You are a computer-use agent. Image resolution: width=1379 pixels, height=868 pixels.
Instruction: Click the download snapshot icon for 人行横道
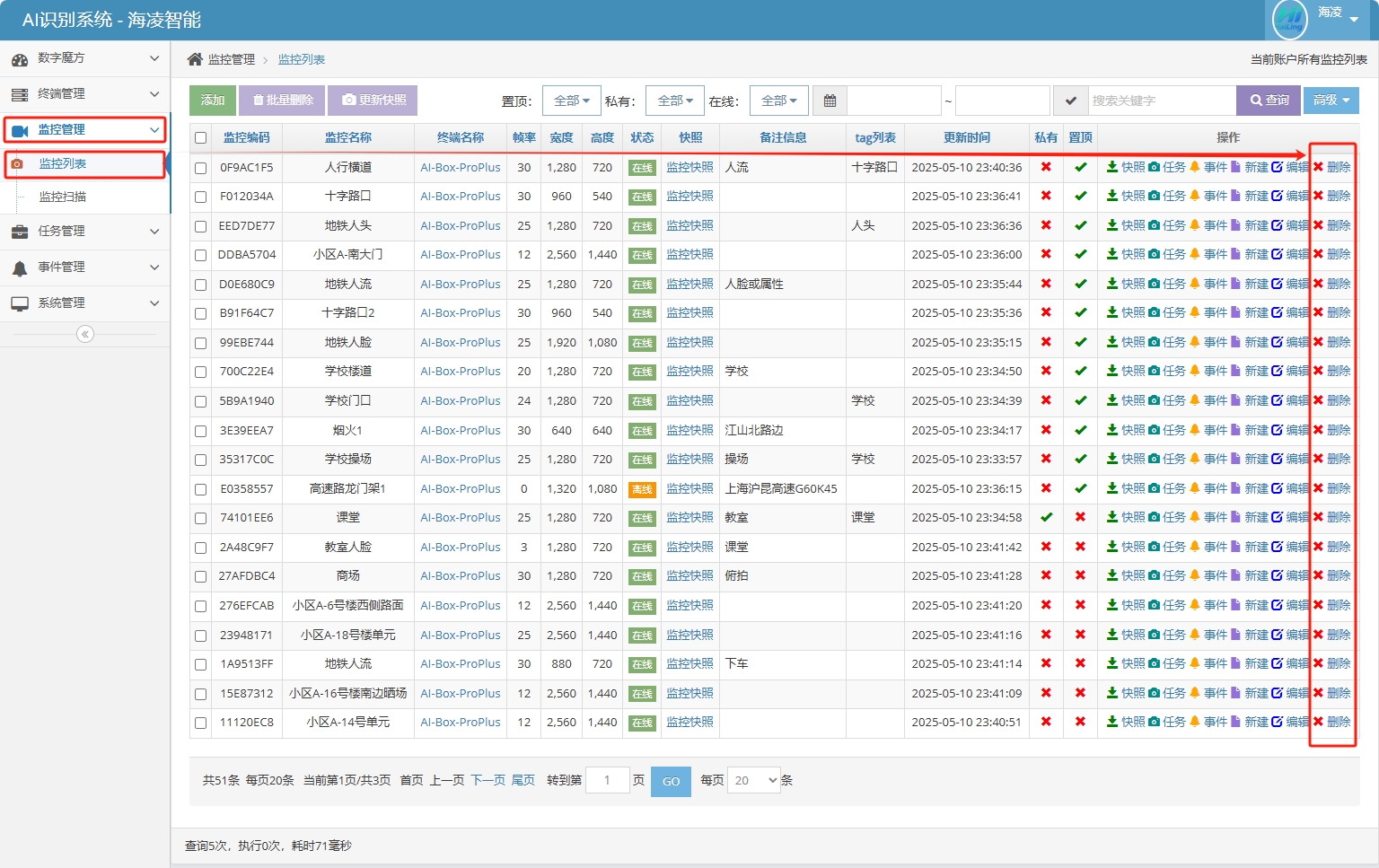pos(1112,167)
